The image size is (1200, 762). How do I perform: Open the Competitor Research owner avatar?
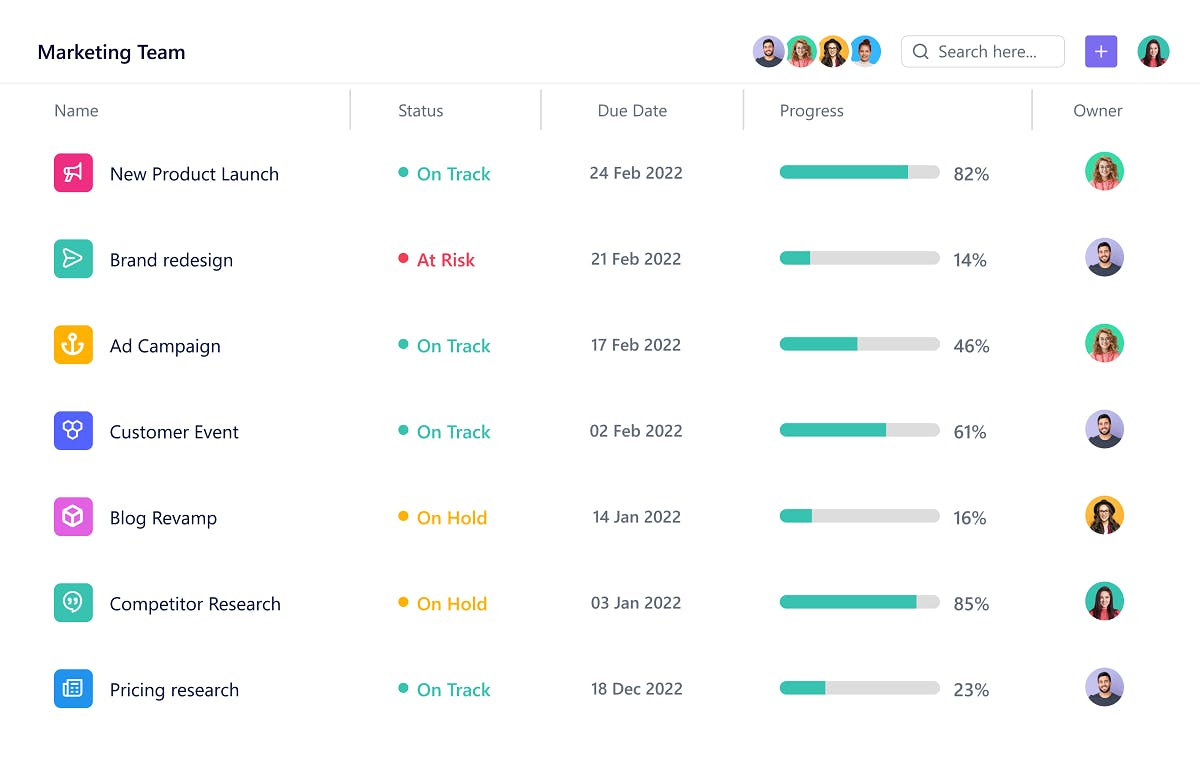point(1104,601)
